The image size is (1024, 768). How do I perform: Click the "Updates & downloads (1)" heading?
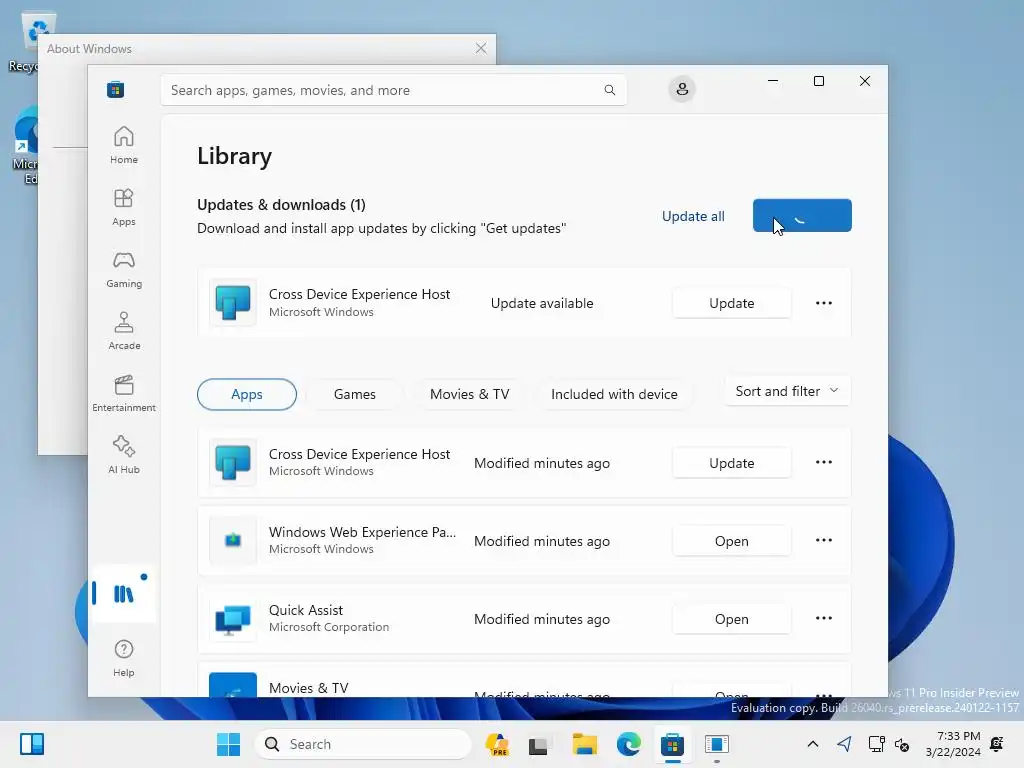click(x=281, y=204)
